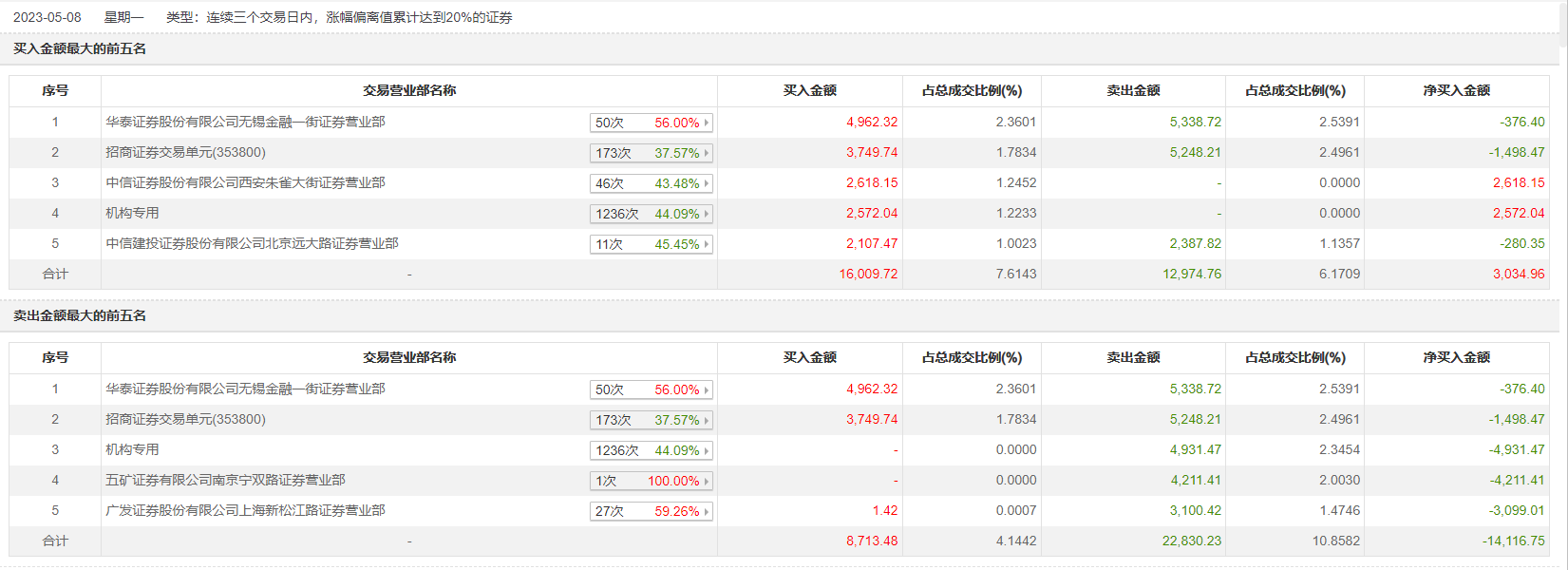Click 净买入金额 column header in top-sell table
Viewport: 1568px width, 570px height.
coord(1456,358)
